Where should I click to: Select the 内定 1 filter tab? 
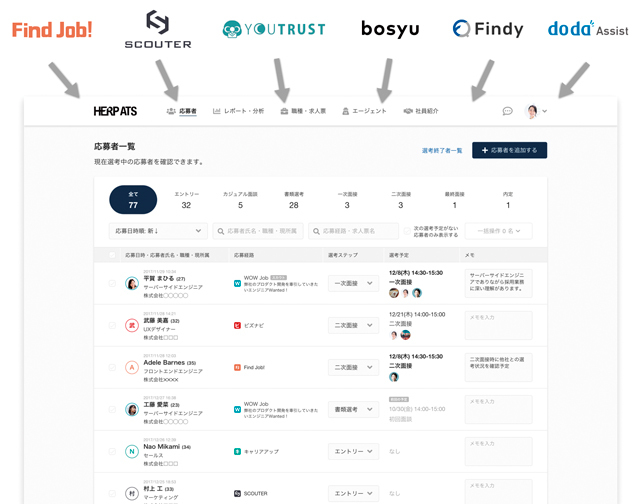[508, 200]
